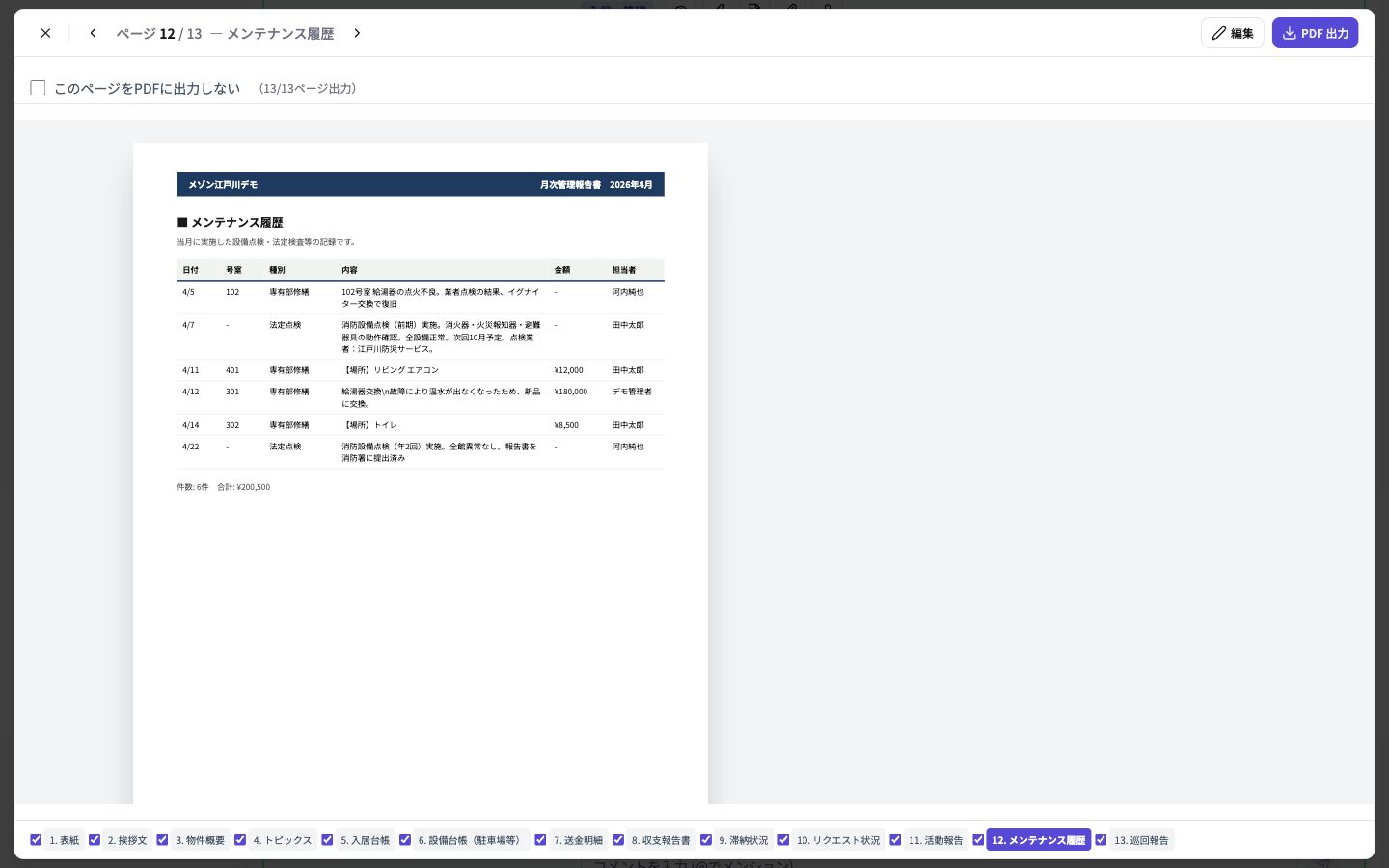Open the 5. 入居台帳 page tab

[365, 840]
